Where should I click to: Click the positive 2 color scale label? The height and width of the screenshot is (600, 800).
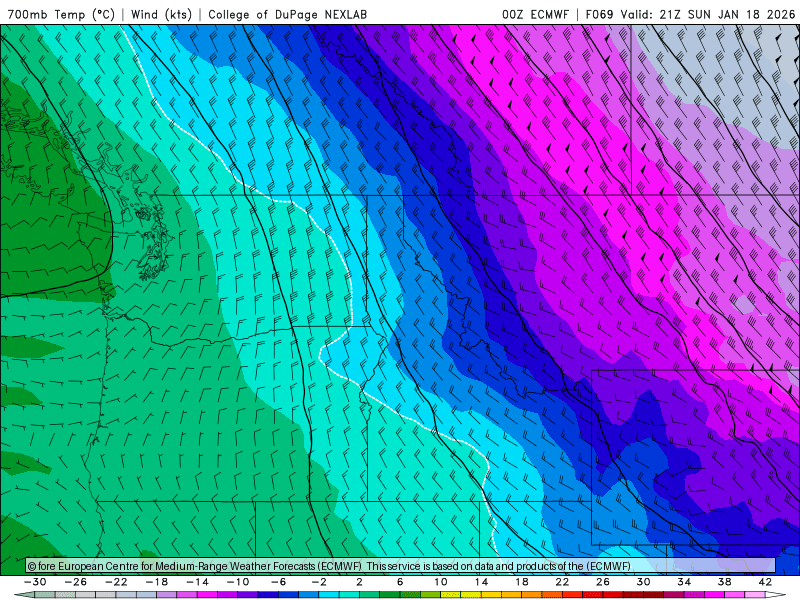click(x=360, y=582)
